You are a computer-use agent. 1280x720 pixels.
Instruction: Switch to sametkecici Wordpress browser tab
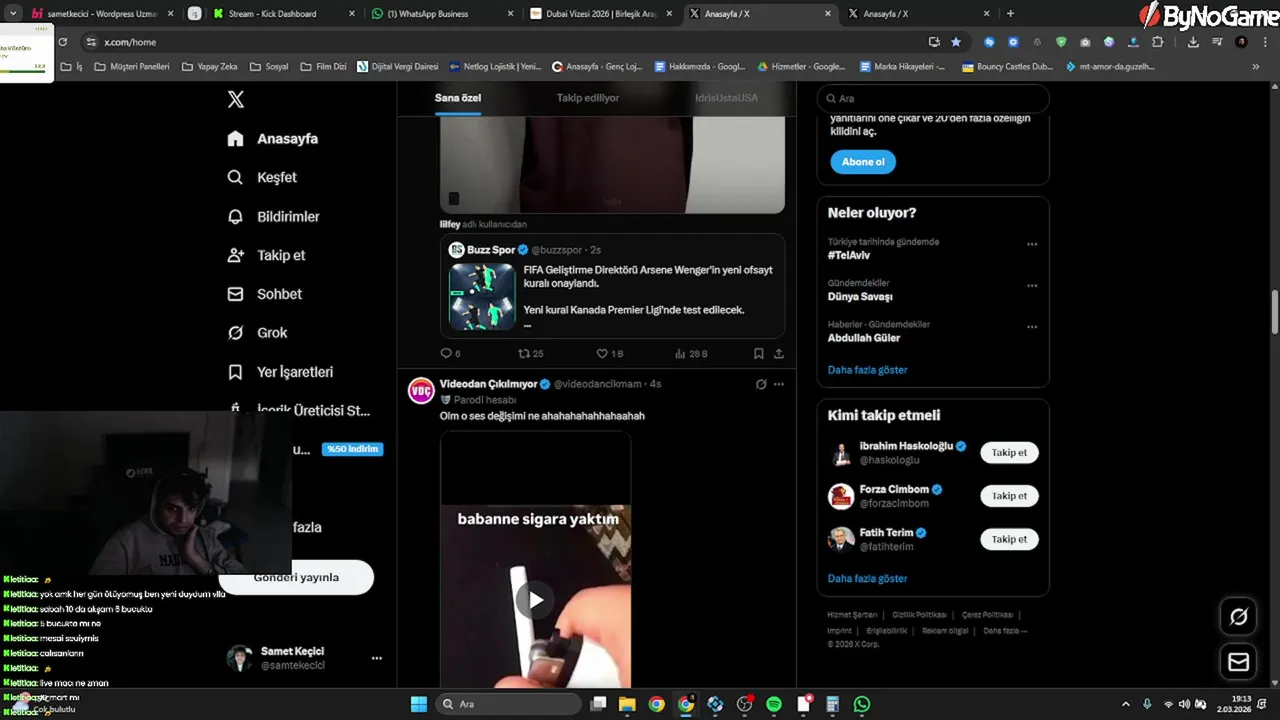coord(104,14)
